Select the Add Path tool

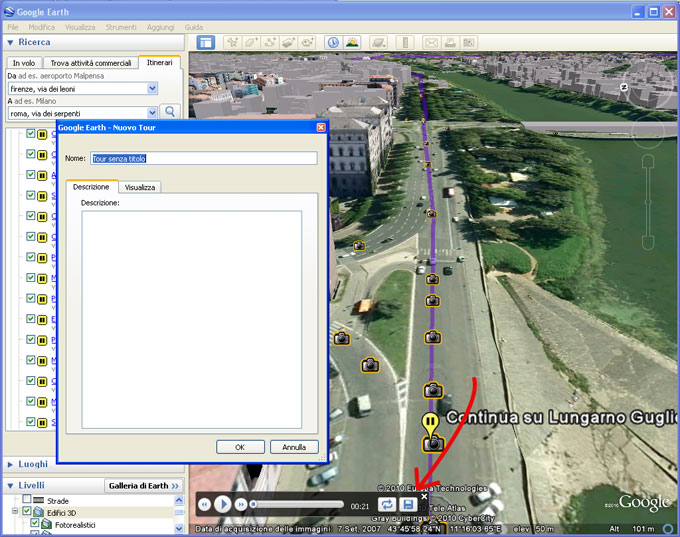pyautogui.click(x=271, y=43)
